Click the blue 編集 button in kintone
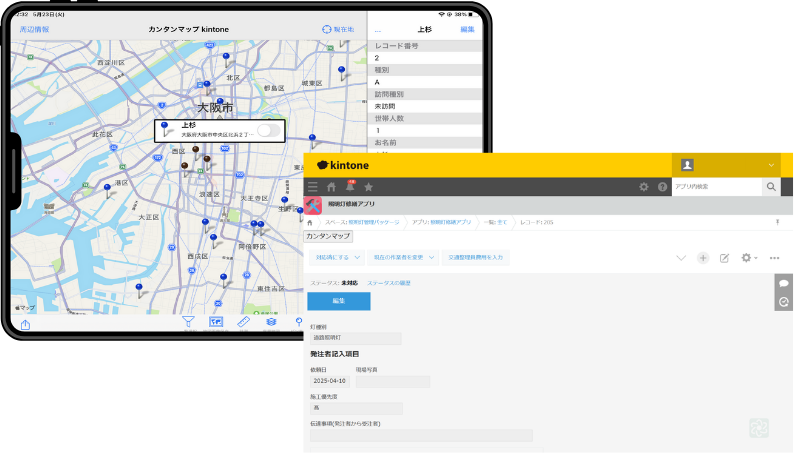The width and height of the screenshot is (794, 453). tap(339, 301)
